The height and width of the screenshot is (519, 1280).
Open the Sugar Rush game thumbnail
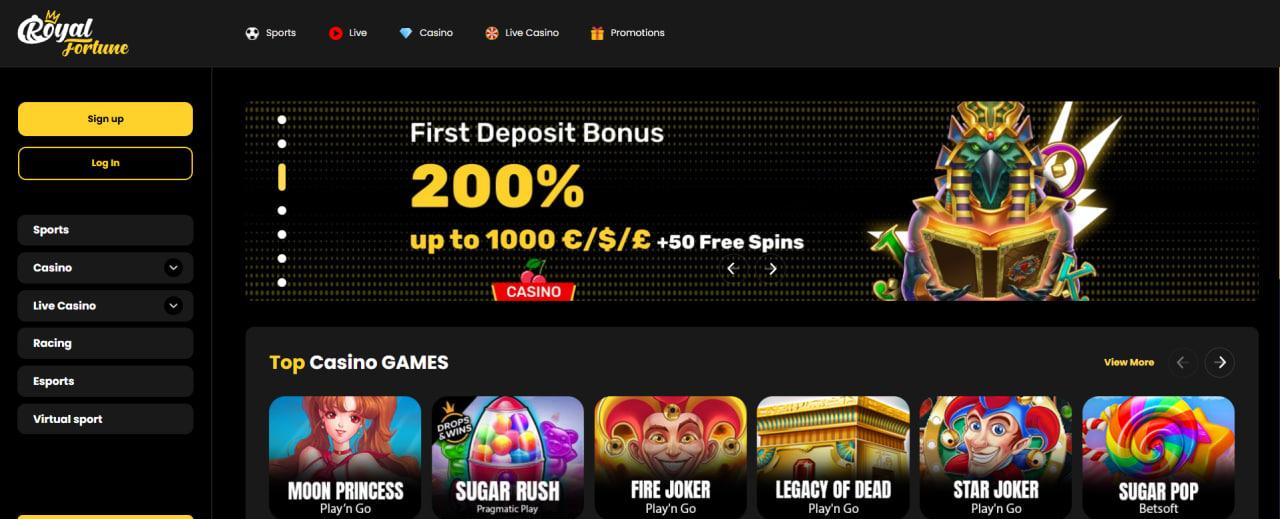[x=508, y=457]
